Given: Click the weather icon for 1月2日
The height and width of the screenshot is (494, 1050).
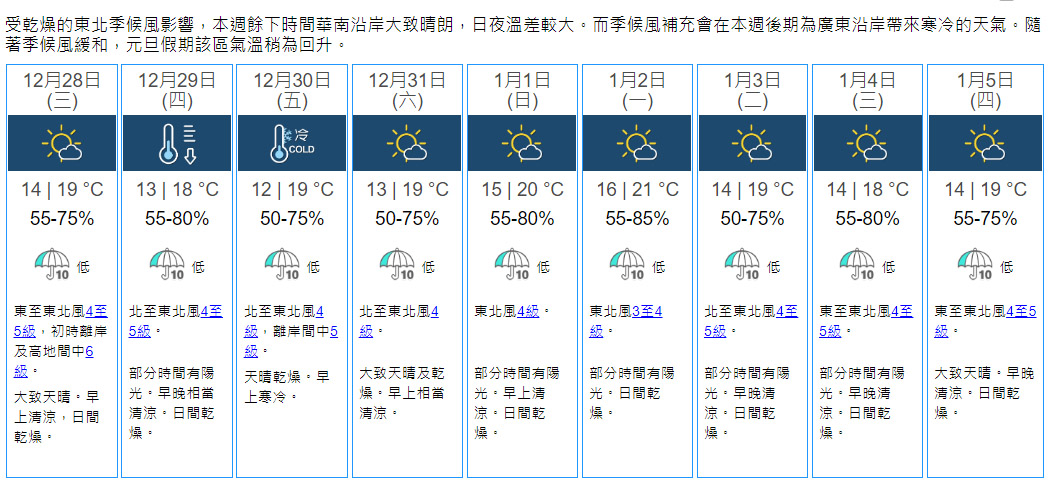Looking at the screenshot, I should (637, 144).
